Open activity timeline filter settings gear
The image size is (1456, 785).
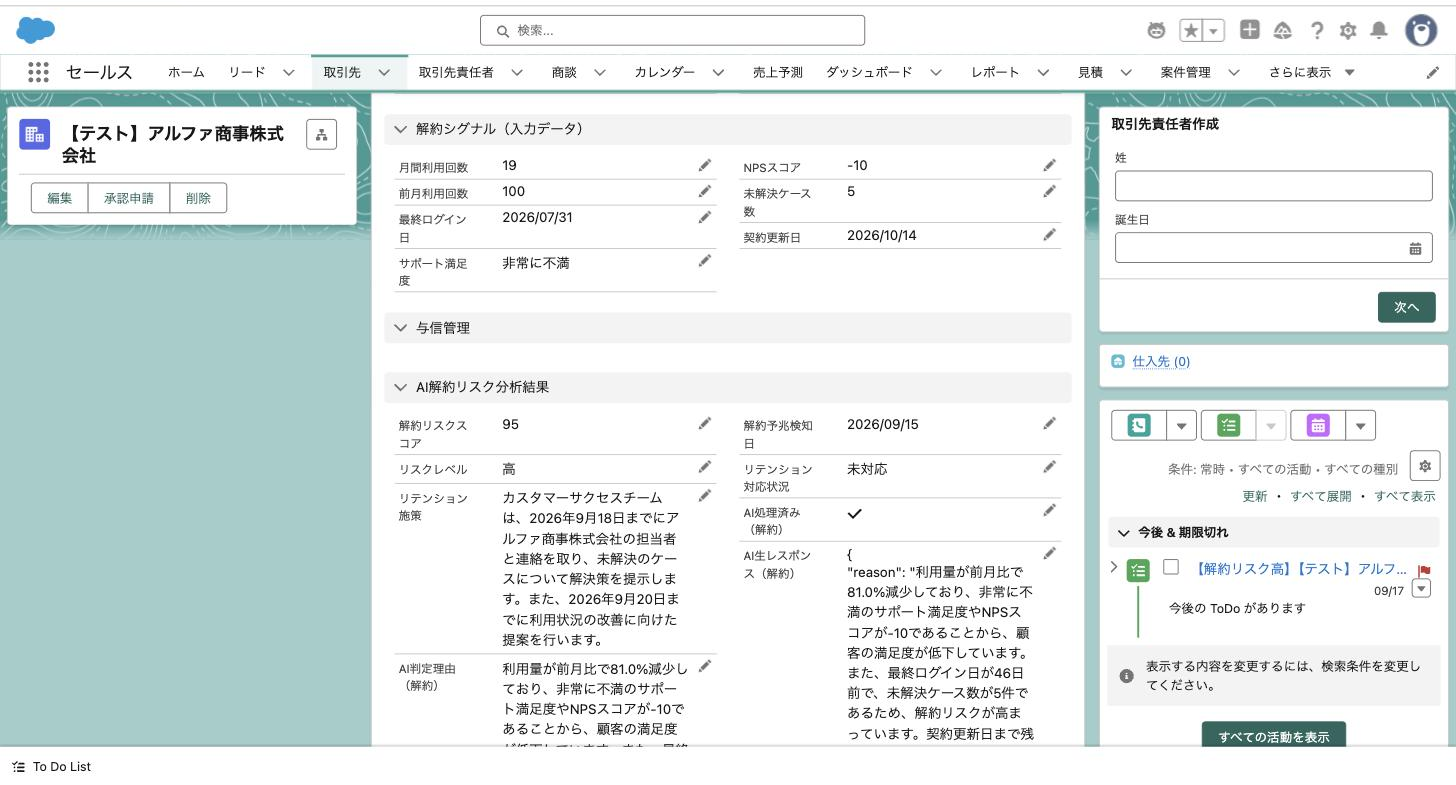1425,466
